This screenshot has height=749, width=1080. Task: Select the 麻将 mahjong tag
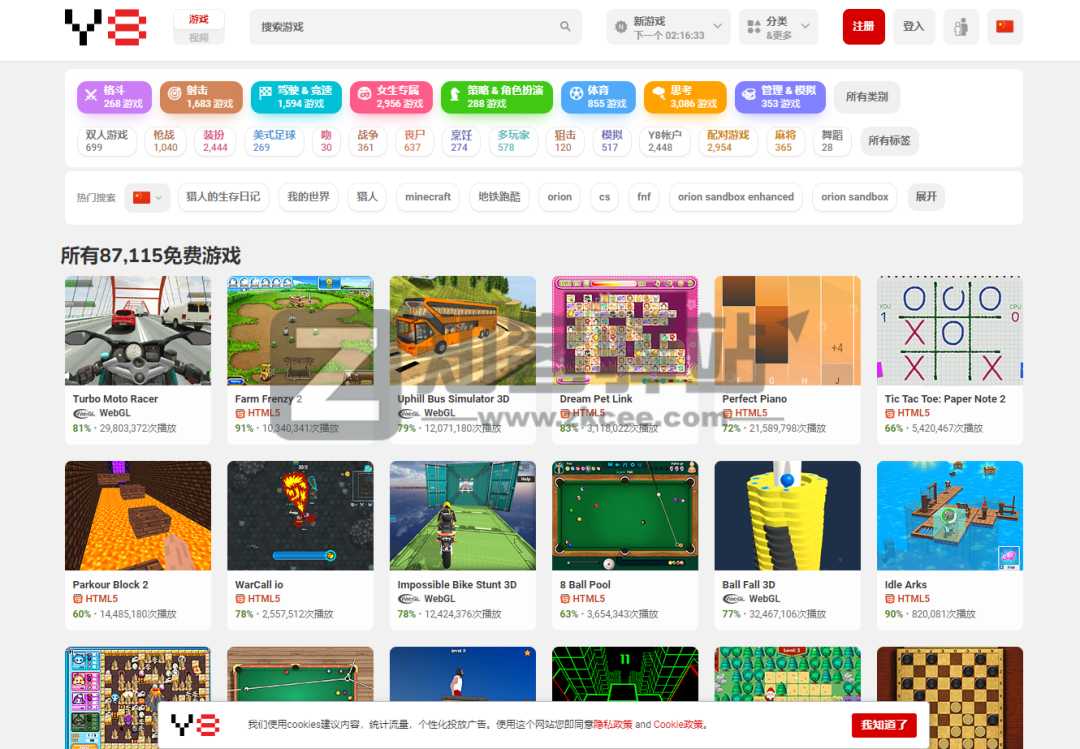(785, 141)
